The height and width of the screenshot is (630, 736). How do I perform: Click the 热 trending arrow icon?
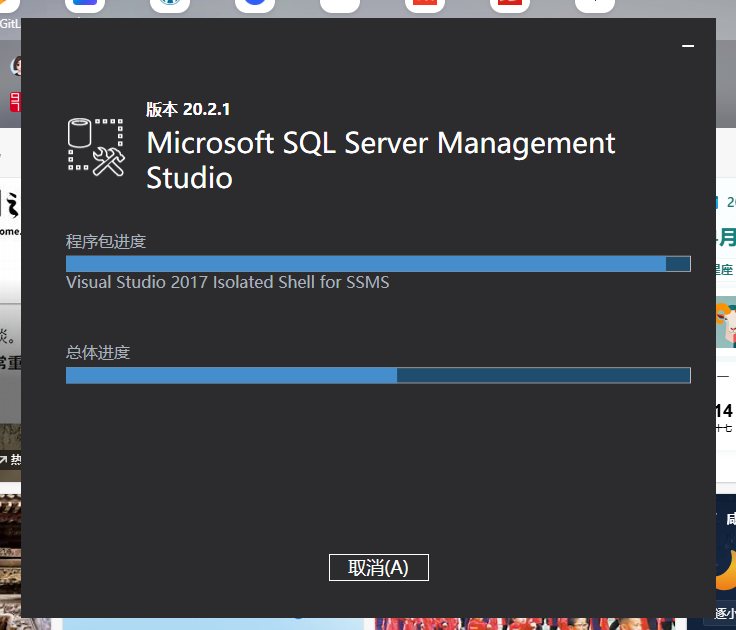pyautogui.click(x=10, y=460)
